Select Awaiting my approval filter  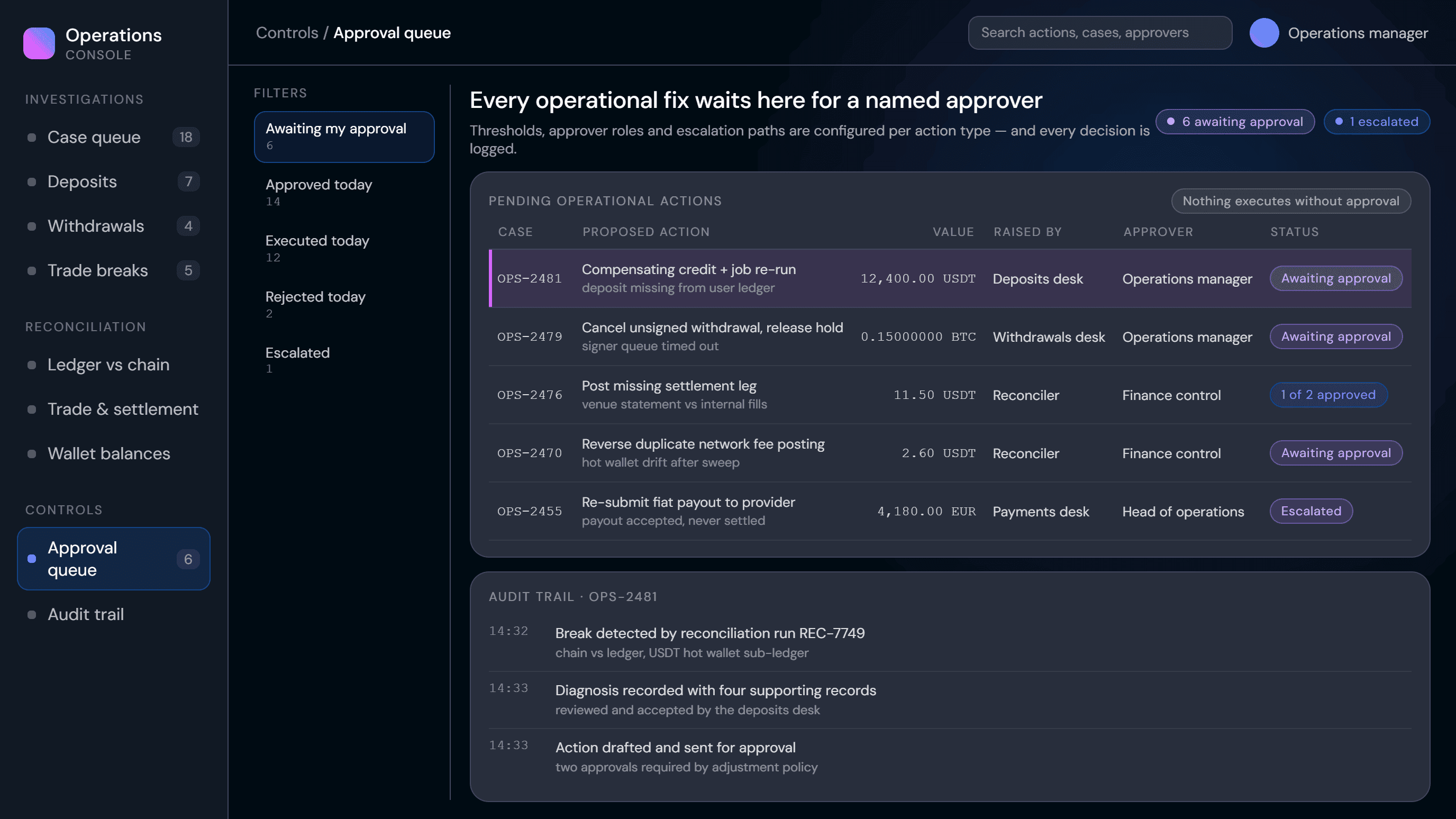point(344,137)
